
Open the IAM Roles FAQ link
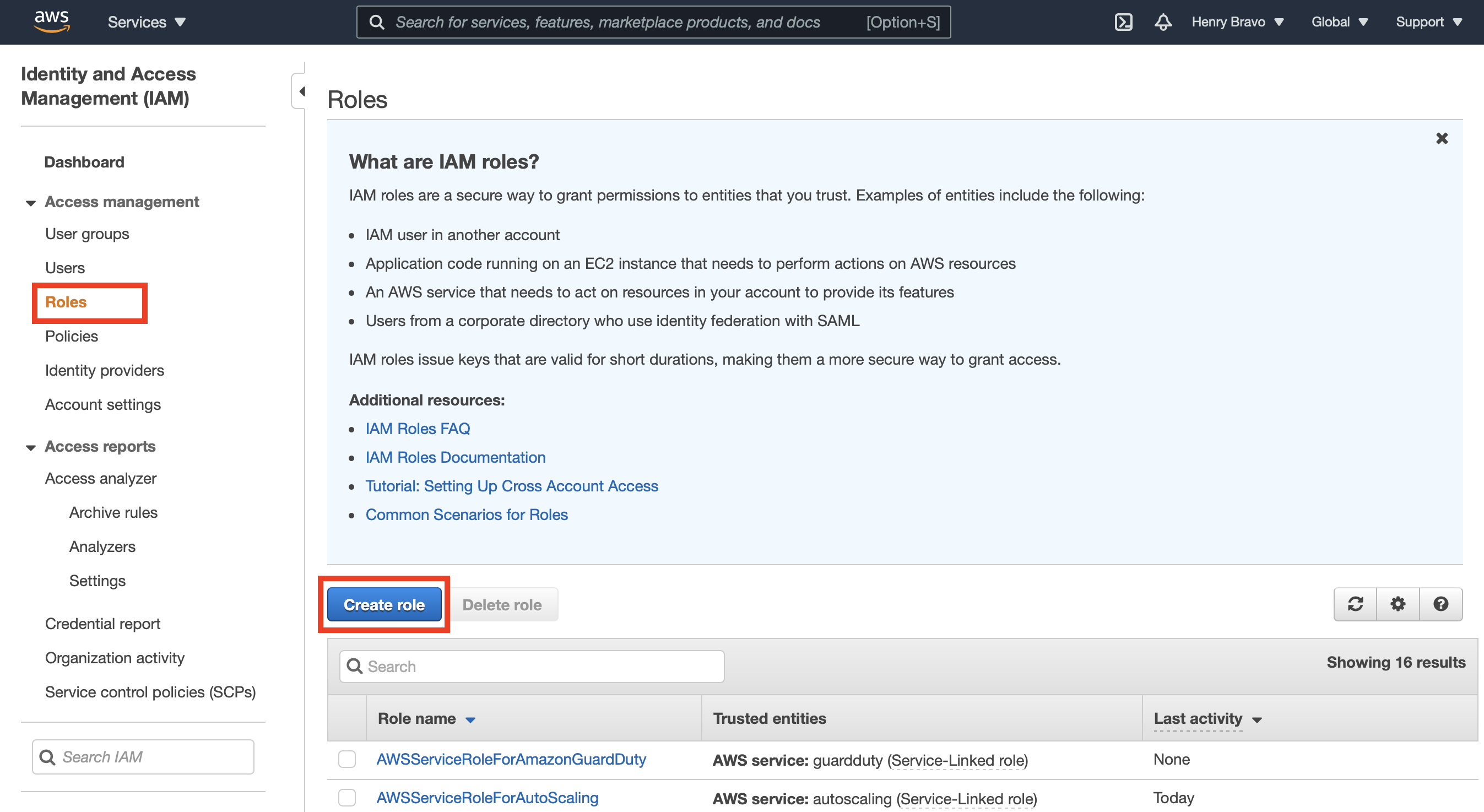[x=417, y=428]
